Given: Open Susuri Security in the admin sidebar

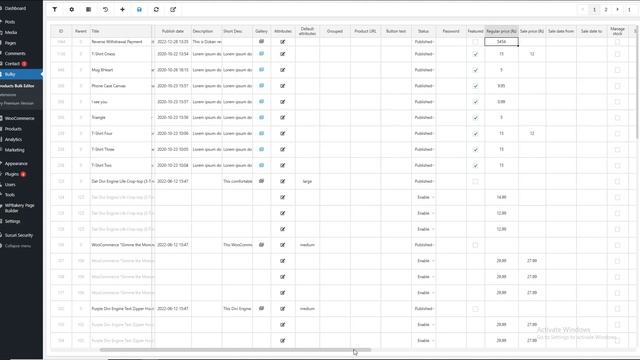Looking at the screenshot, I should [19, 236].
